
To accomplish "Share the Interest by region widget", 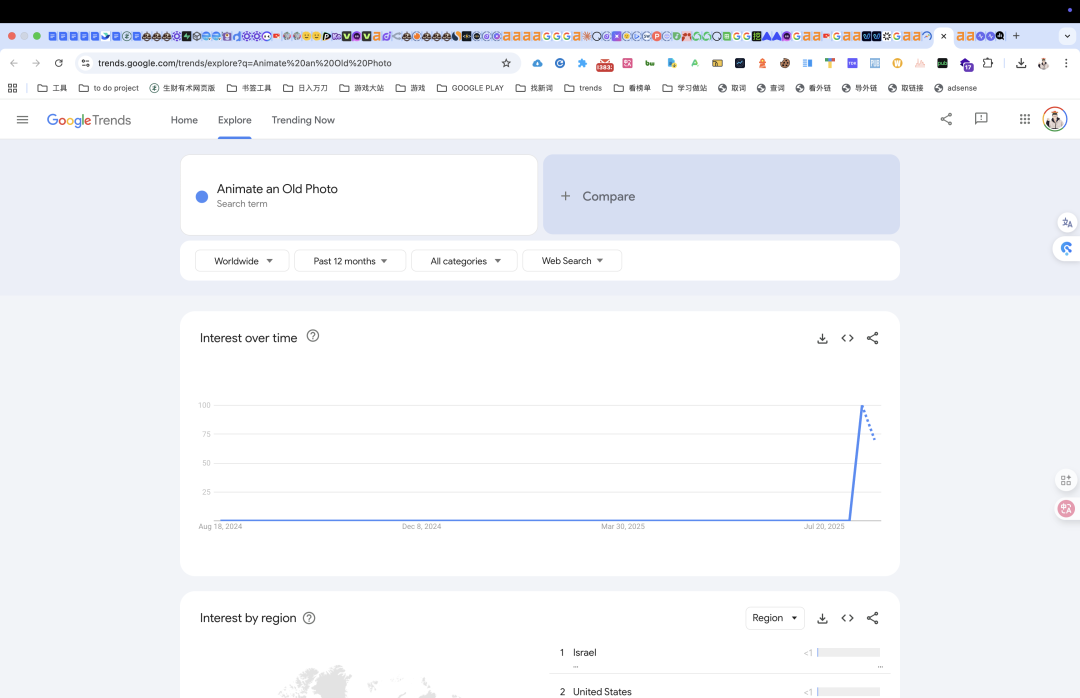I will click(x=873, y=618).
